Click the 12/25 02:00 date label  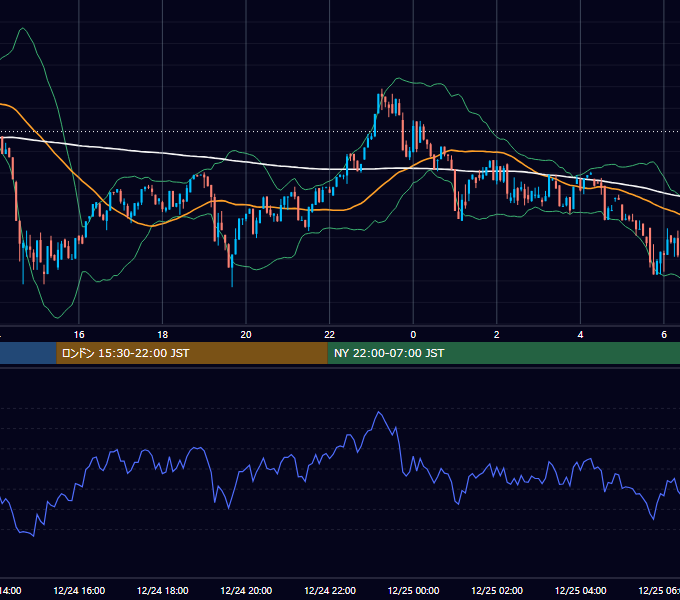pos(497,591)
